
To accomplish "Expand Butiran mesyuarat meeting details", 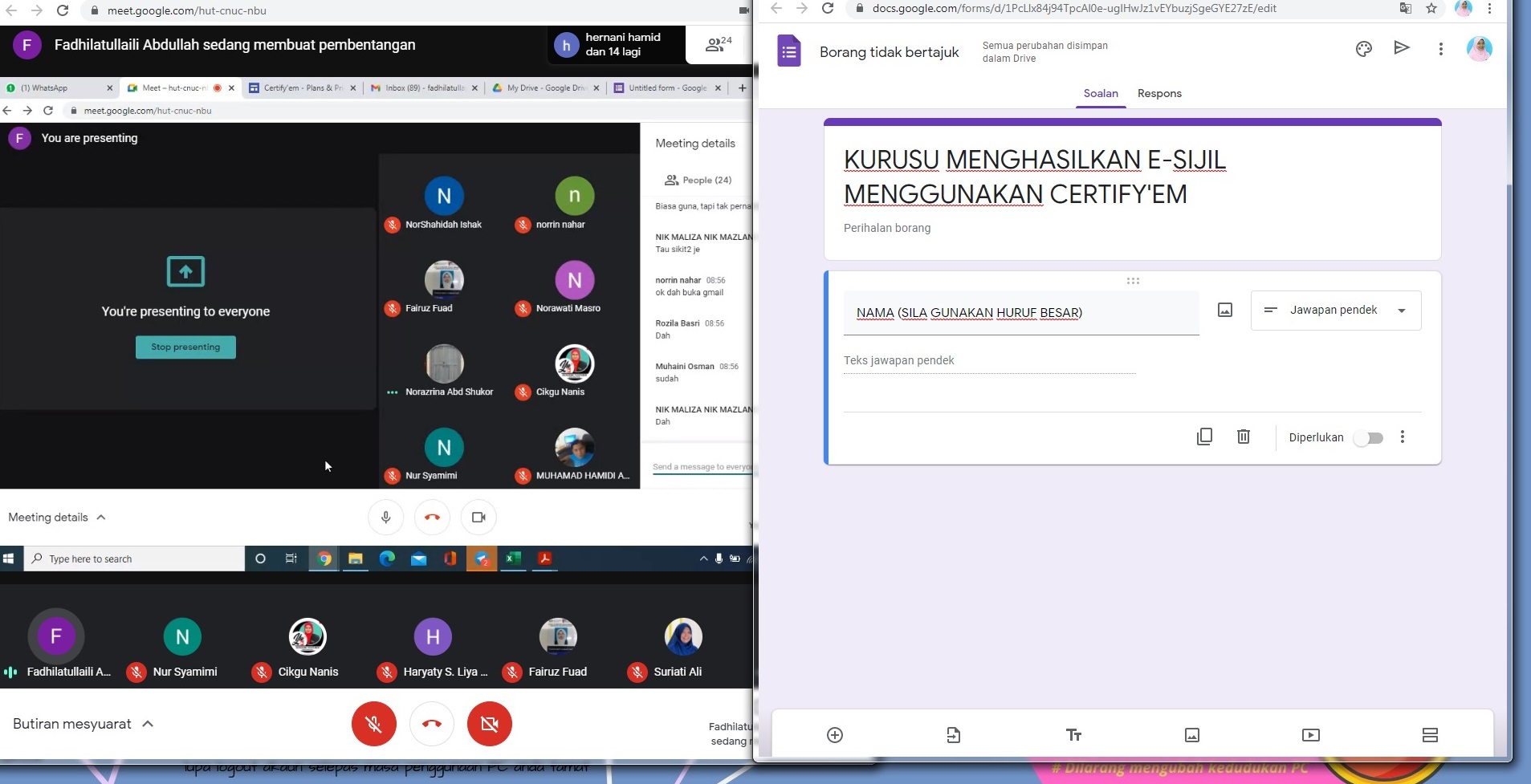I will click(x=83, y=724).
